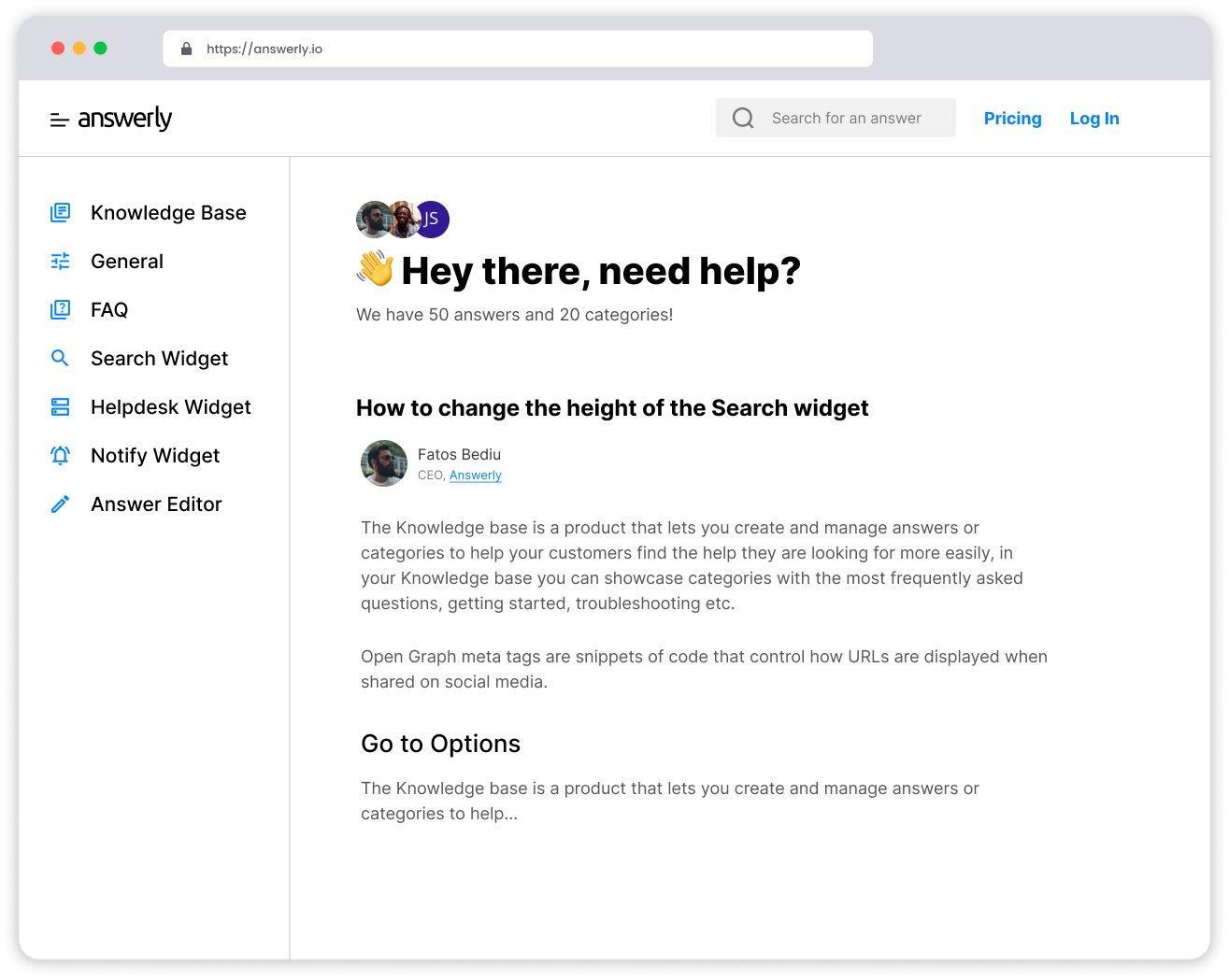Click the author name Fatos Bediu

459,455
